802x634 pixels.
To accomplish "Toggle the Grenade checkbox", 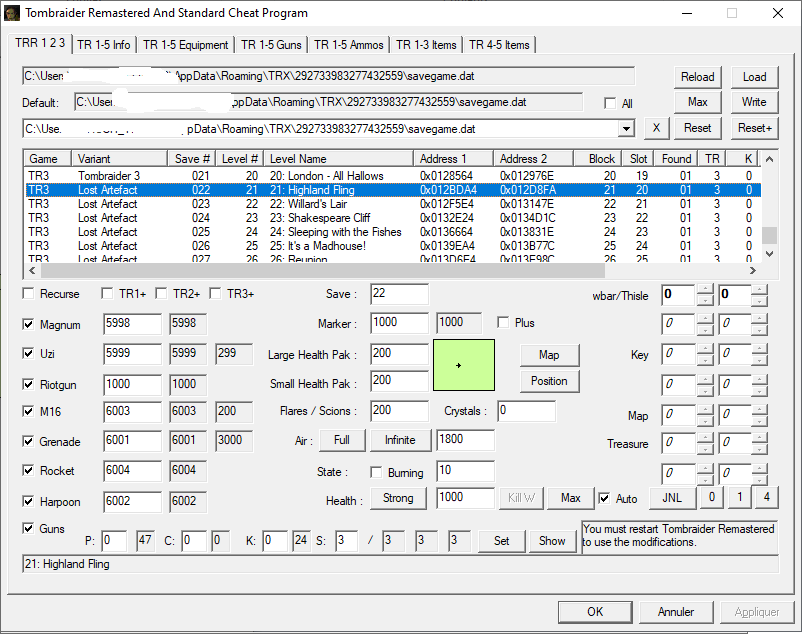I will (x=29, y=441).
